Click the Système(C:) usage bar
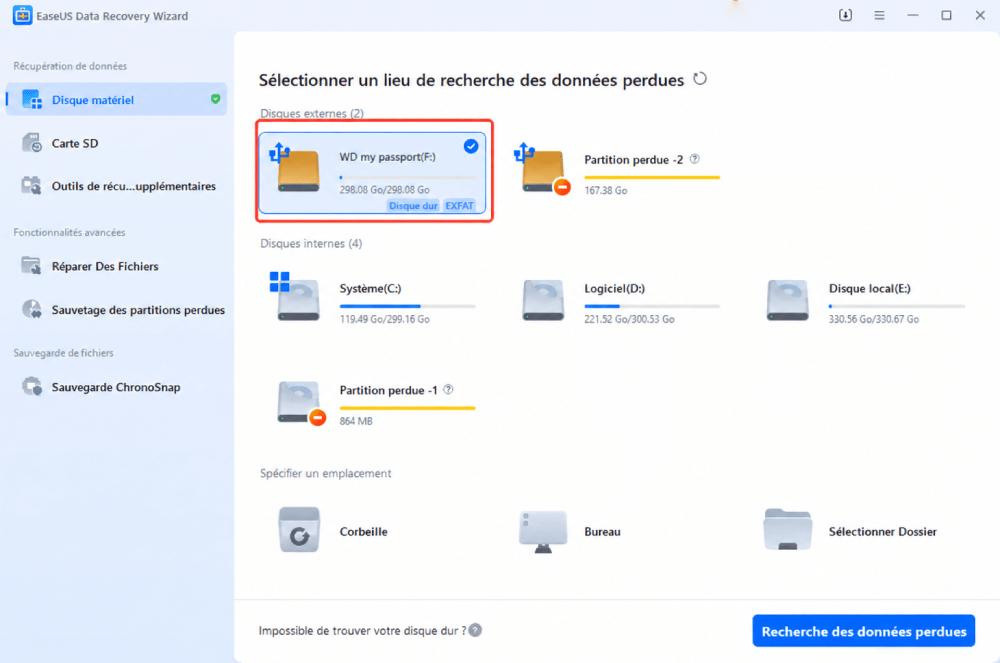1000x663 pixels. tap(407, 306)
